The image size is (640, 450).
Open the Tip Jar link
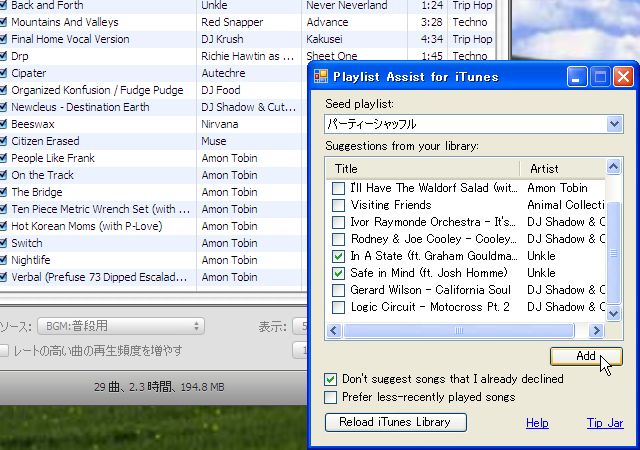point(605,423)
